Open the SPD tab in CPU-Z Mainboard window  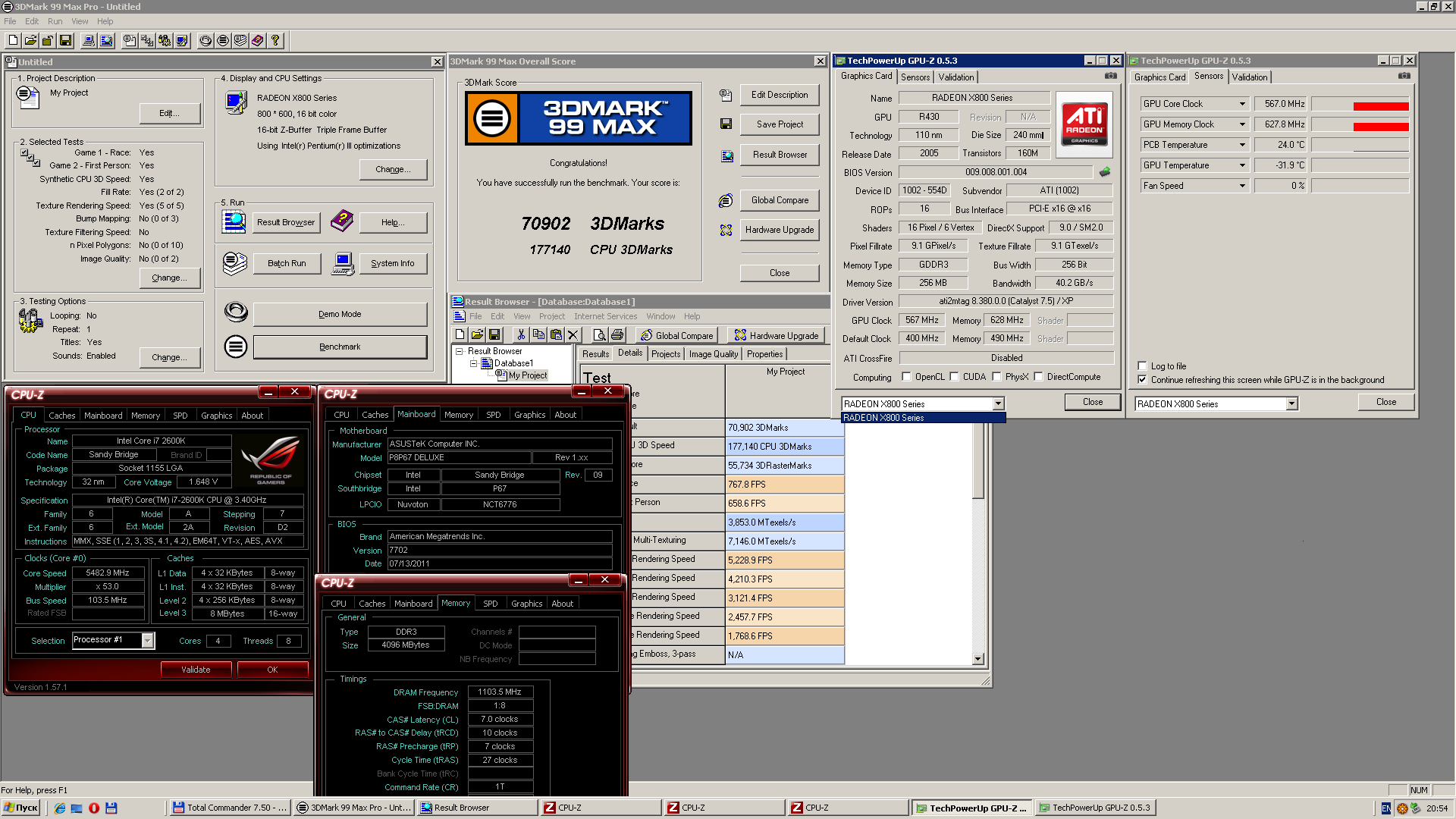[494, 415]
